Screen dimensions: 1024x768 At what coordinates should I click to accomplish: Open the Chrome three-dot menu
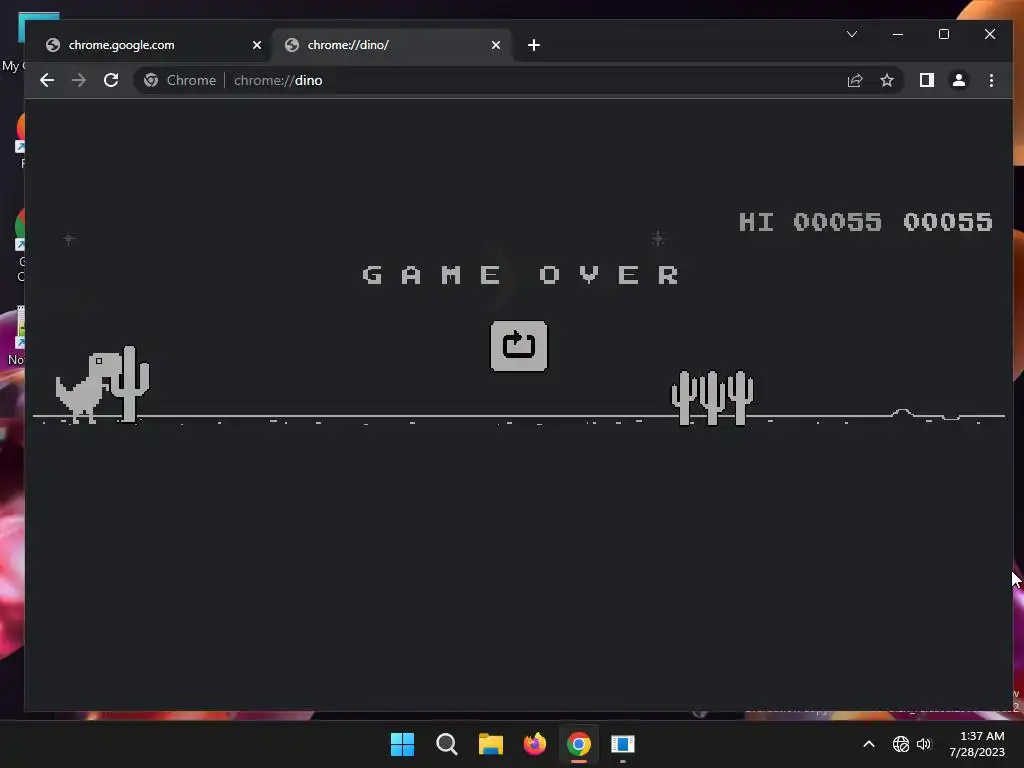pyautogui.click(x=991, y=80)
